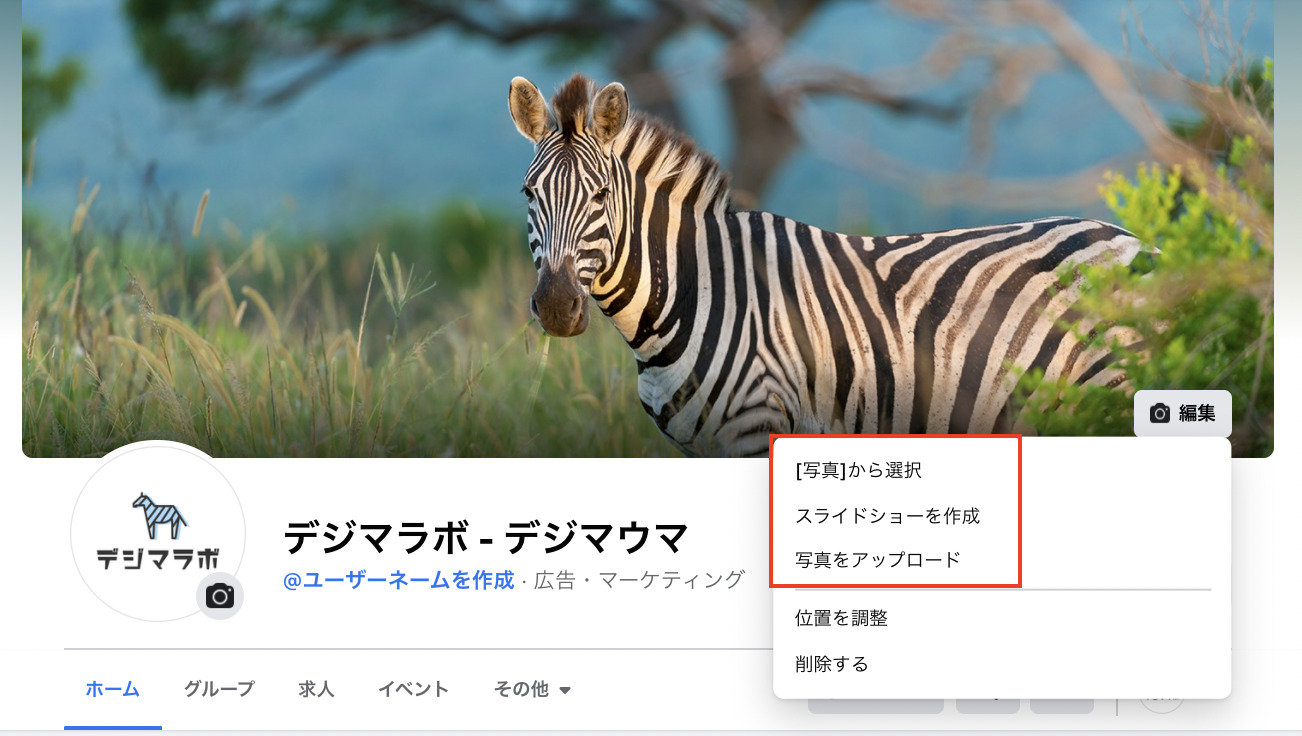Choose 位置を調整 to reposition cover
The image size is (1302, 736).
coord(841,618)
